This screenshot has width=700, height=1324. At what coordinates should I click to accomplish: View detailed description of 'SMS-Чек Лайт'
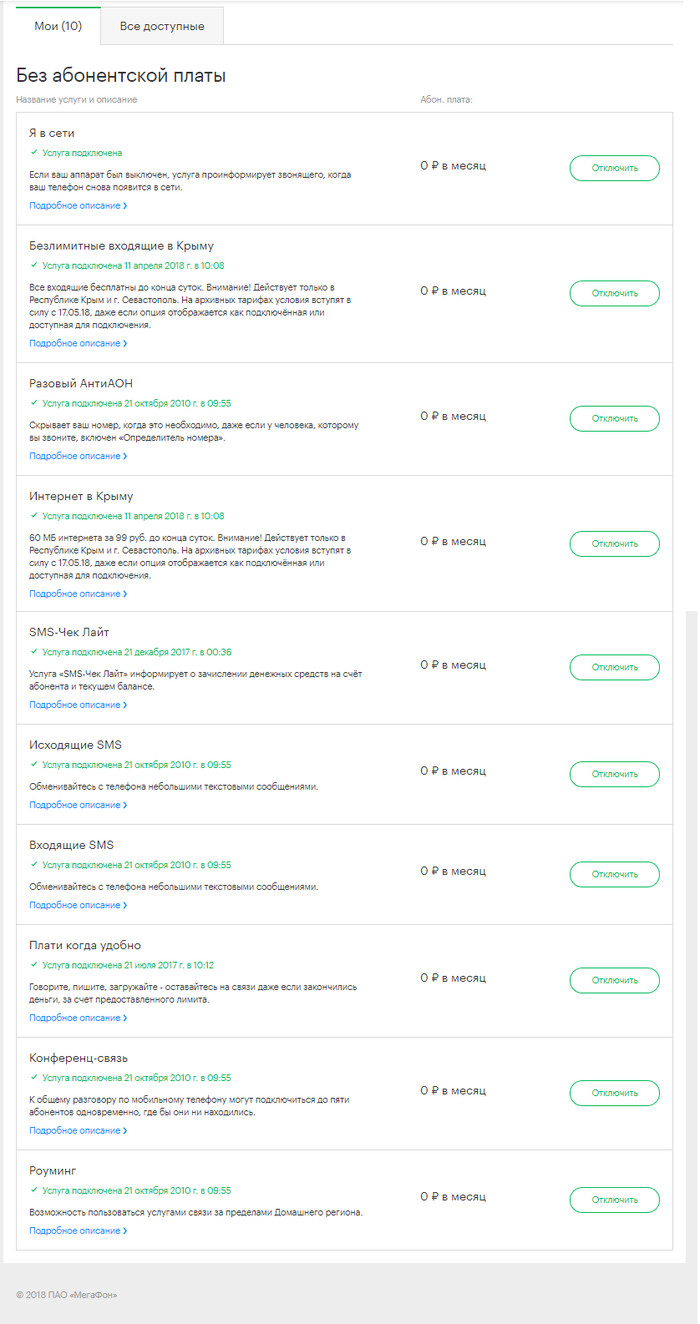pyautogui.click(x=78, y=705)
